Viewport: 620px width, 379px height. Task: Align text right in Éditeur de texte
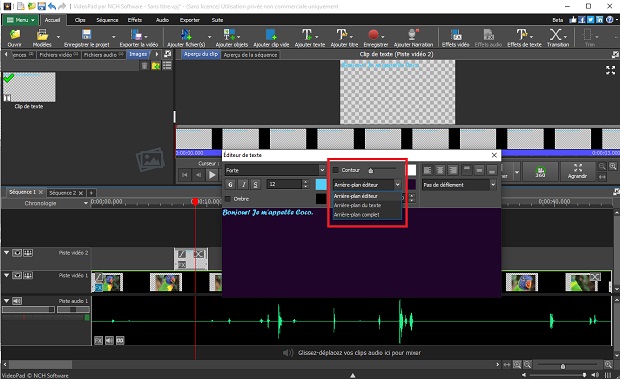pos(453,170)
